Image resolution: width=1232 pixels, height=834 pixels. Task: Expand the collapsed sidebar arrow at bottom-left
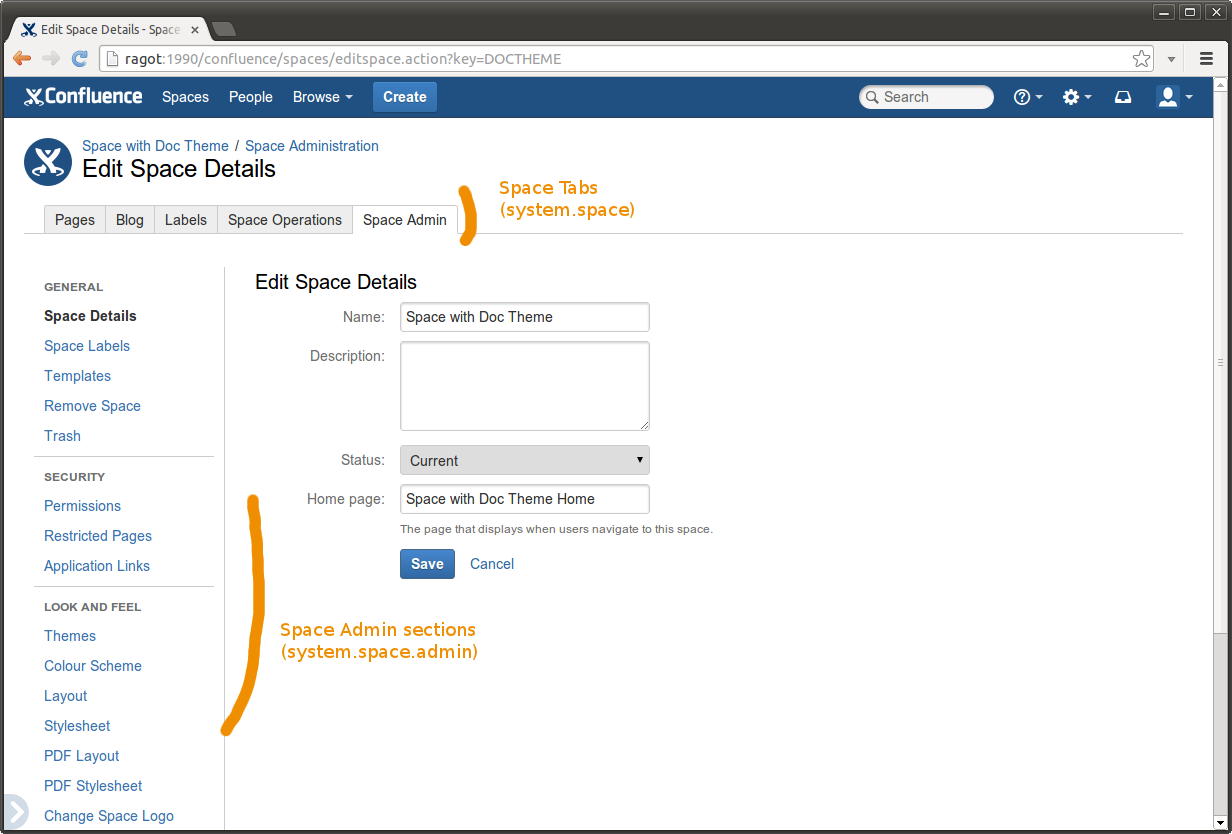15,812
